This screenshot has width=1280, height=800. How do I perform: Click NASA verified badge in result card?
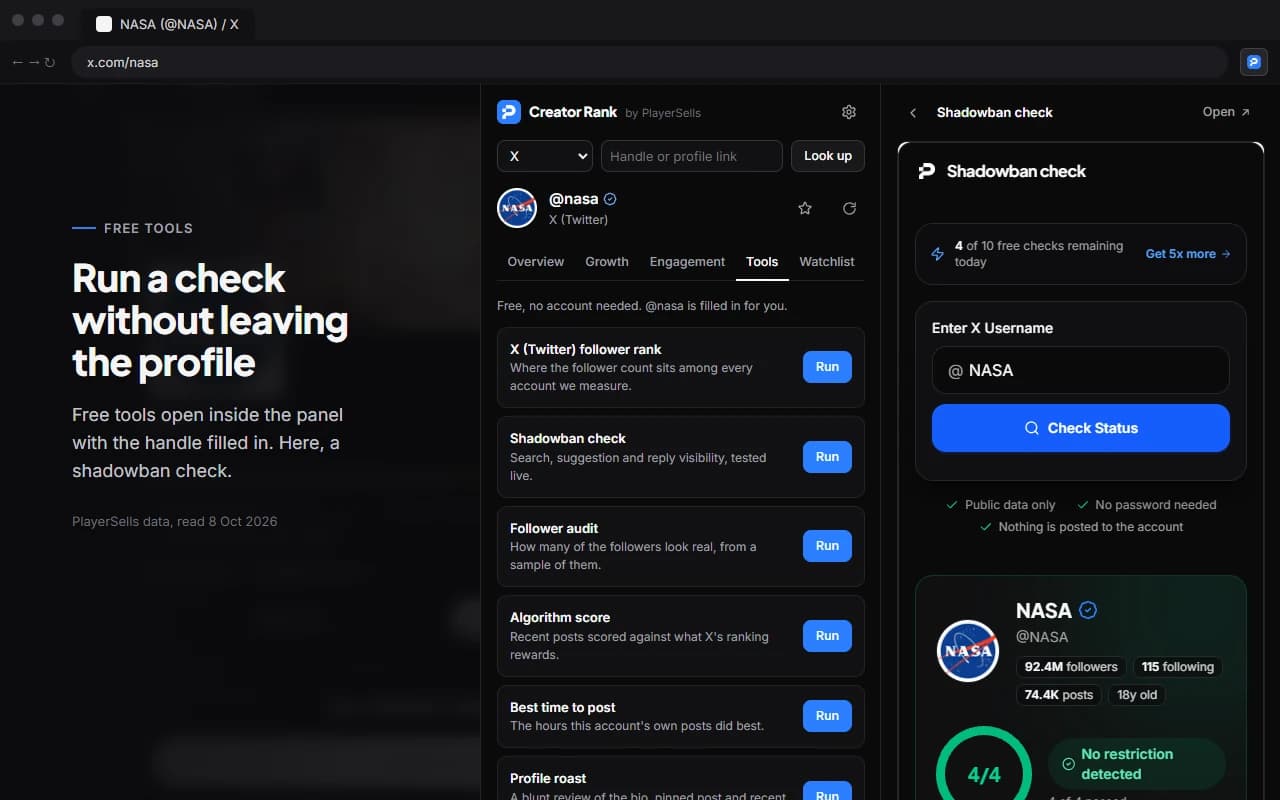coord(1089,610)
